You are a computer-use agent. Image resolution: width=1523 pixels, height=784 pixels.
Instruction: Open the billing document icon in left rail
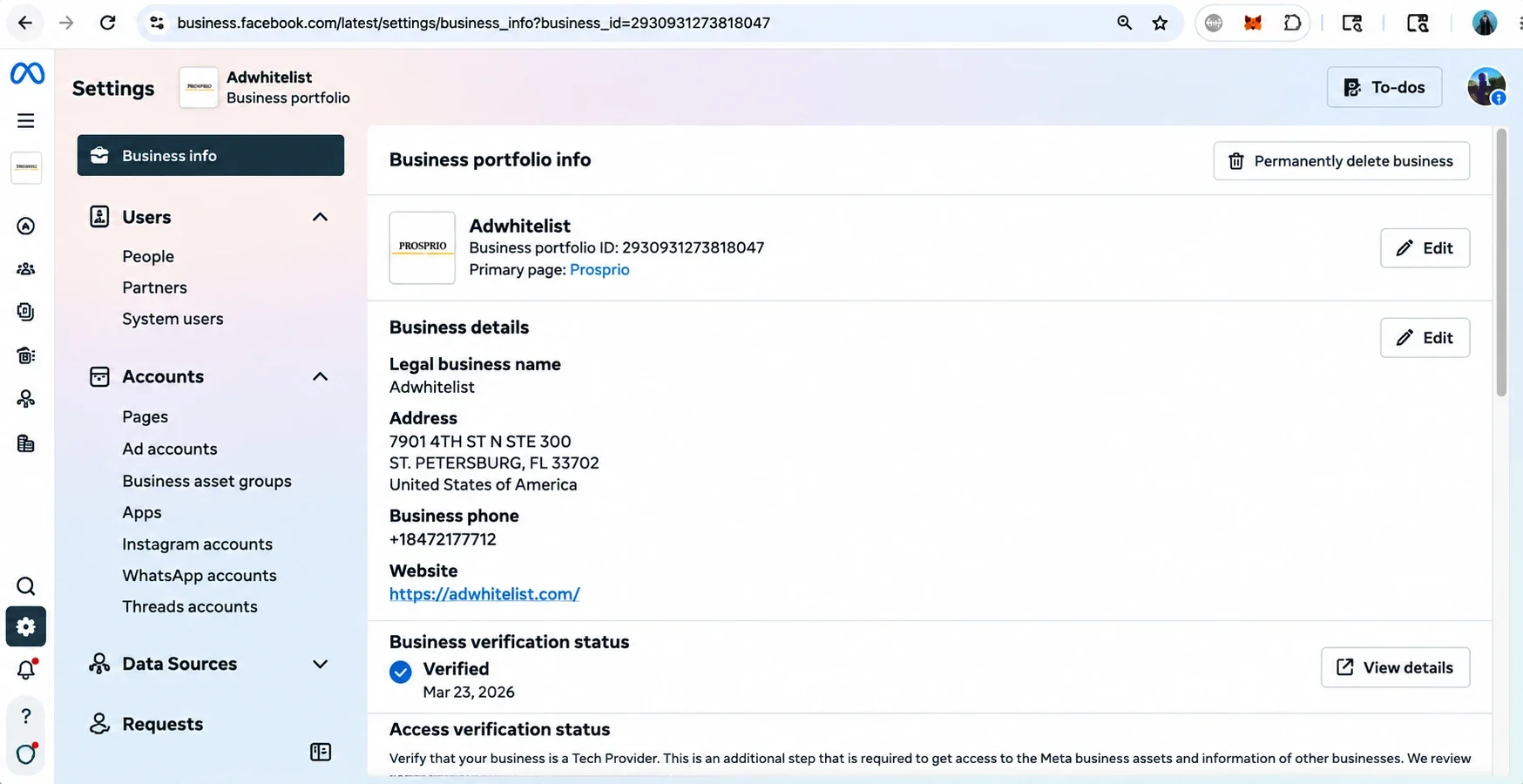pos(26,443)
